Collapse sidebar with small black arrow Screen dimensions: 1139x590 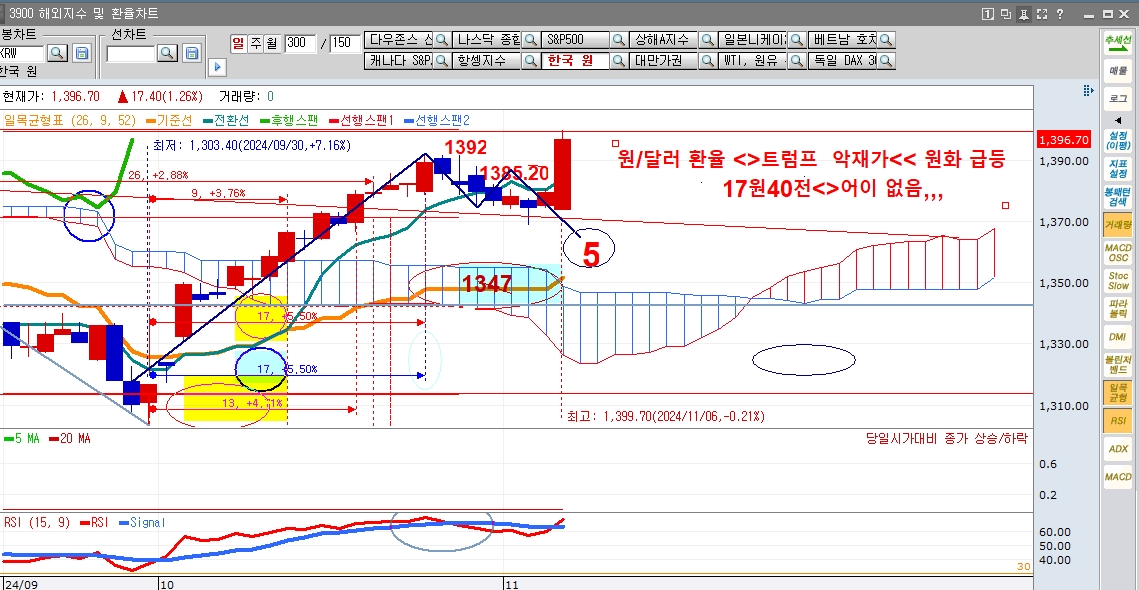1118,121
